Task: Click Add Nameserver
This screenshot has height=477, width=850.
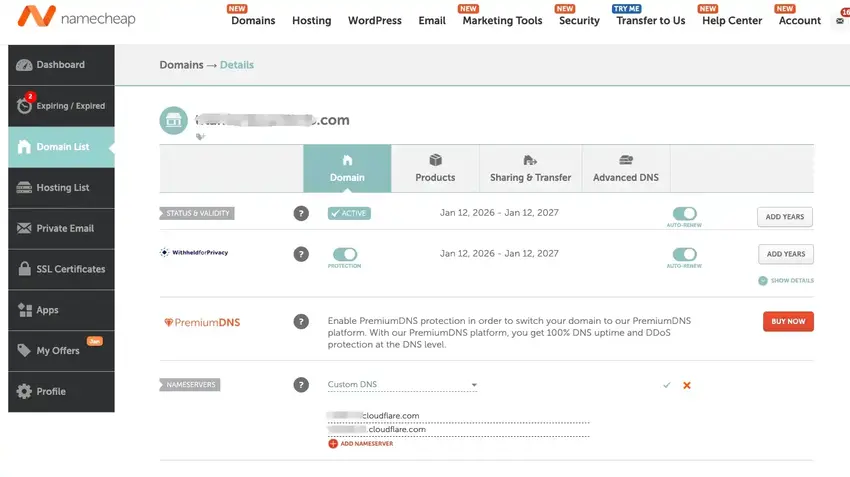Action: (x=360, y=443)
